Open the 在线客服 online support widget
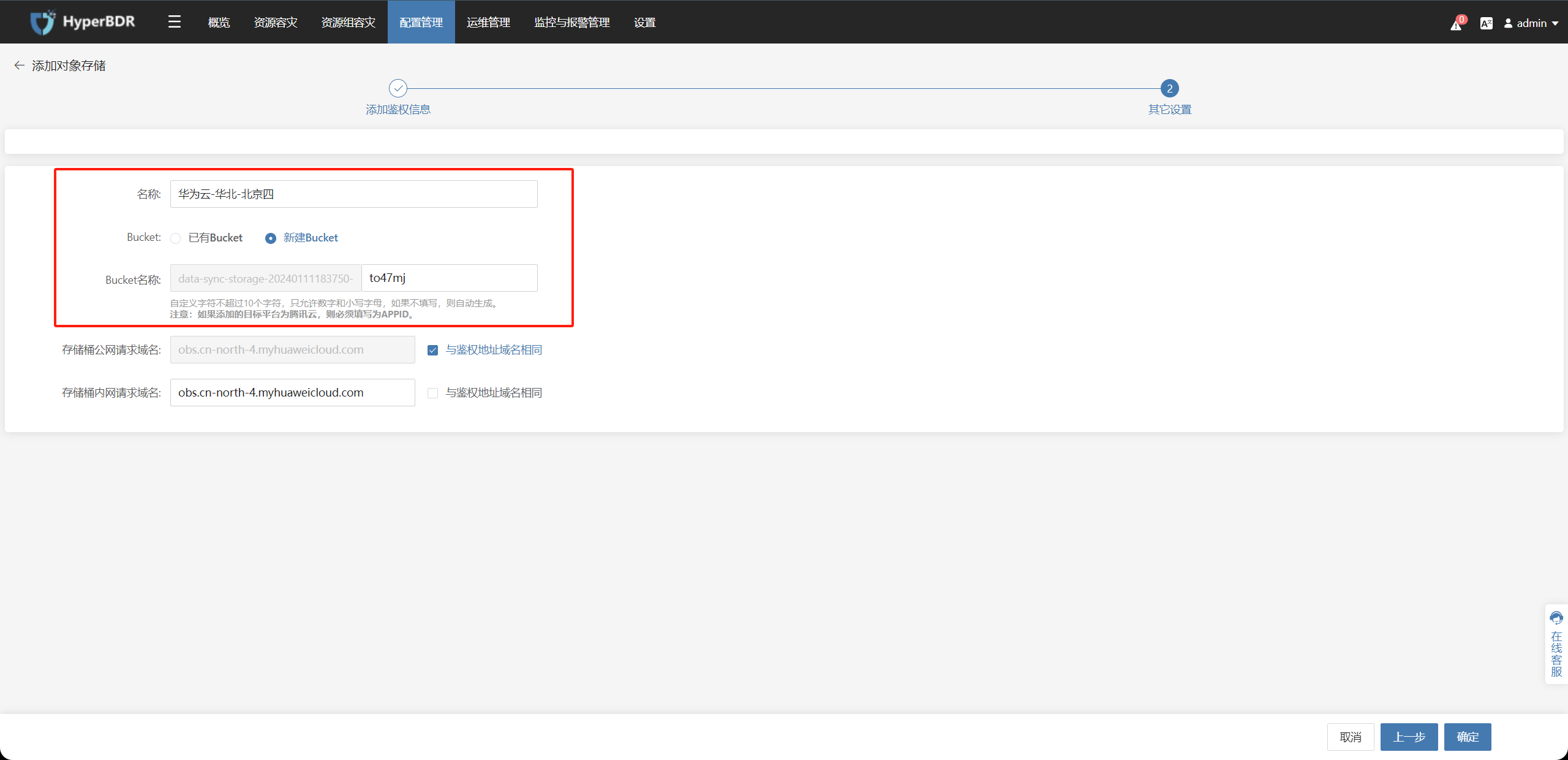The height and width of the screenshot is (760, 1568). coord(1556,644)
